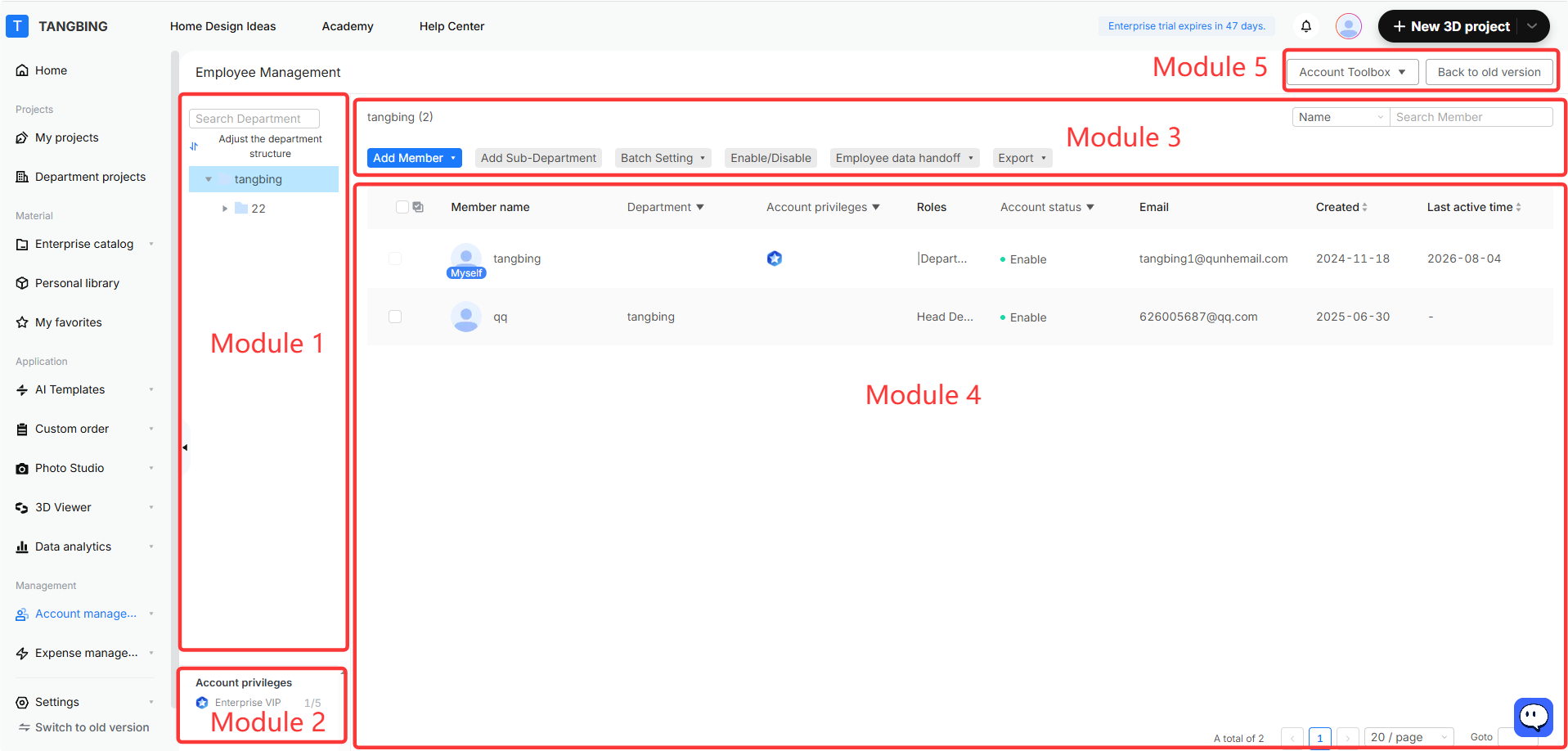Open Settings in the sidebar

point(57,702)
